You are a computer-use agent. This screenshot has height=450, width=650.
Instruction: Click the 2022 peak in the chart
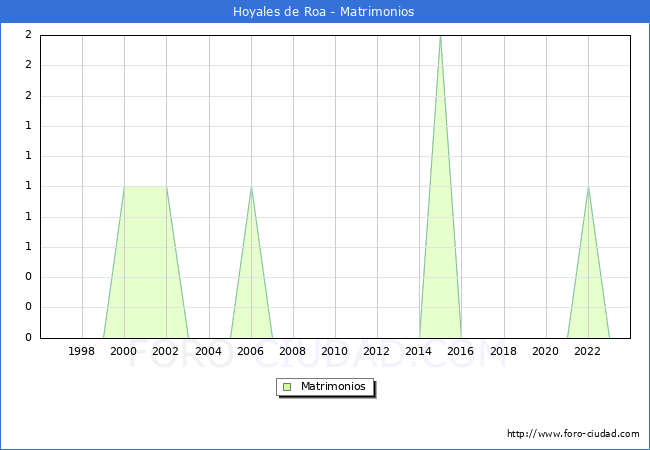click(x=588, y=187)
